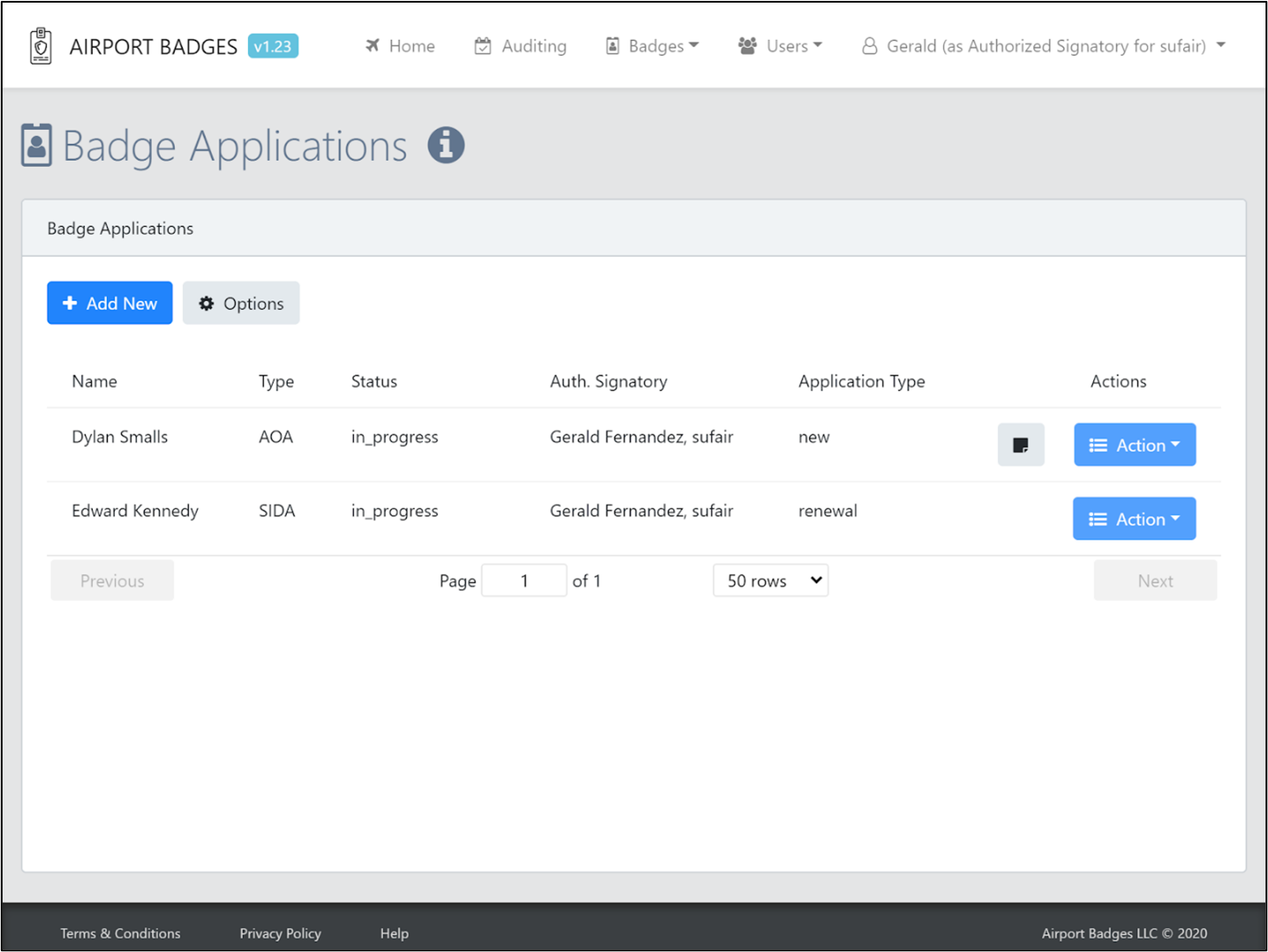1268x952 pixels.
Task: Click the user profile icon next to Gerald
Action: [x=870, y=46]
